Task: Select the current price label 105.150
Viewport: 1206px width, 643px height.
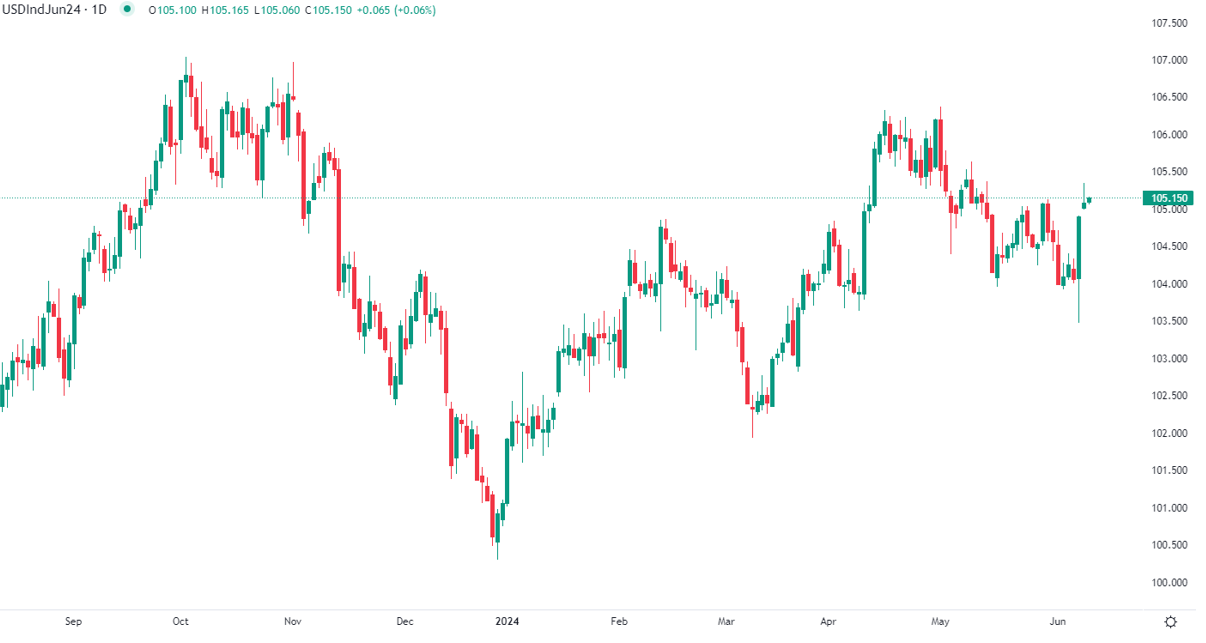Action: [1166, 198]
